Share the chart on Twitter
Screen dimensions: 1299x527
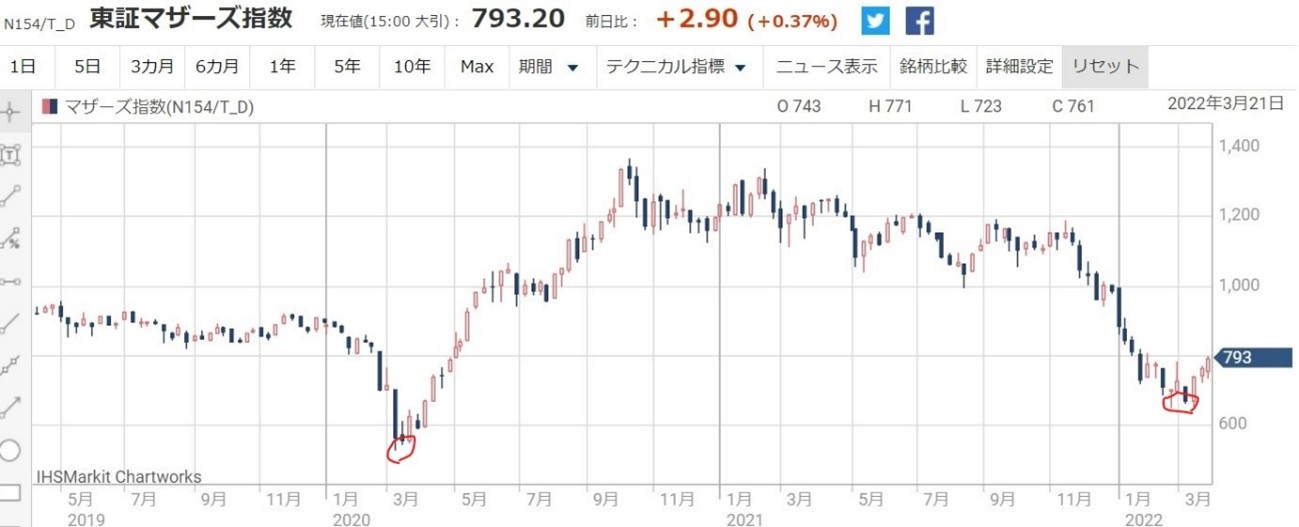point(875,20)
